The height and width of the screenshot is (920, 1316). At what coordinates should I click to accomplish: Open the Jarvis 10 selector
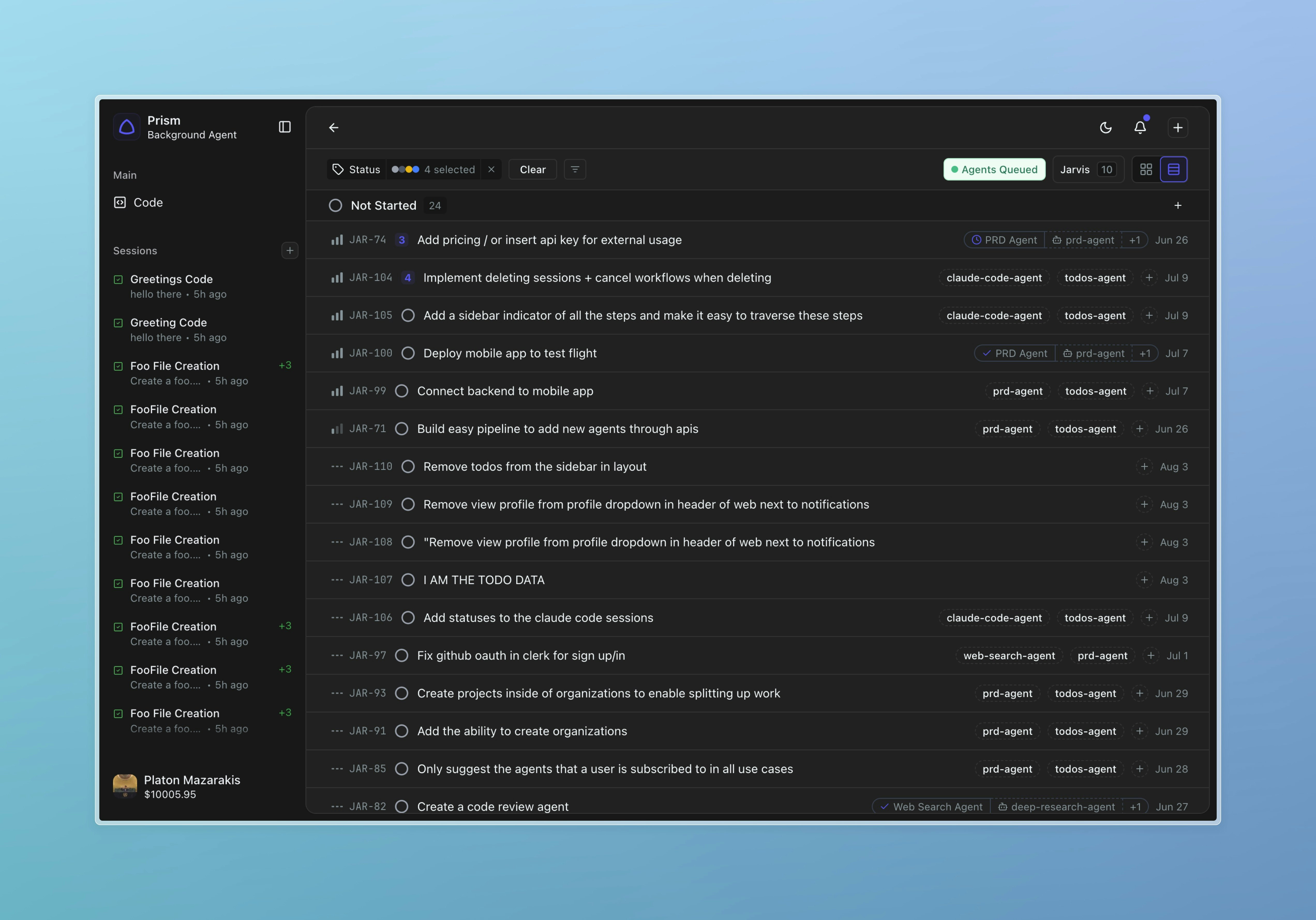[1088, 170]
